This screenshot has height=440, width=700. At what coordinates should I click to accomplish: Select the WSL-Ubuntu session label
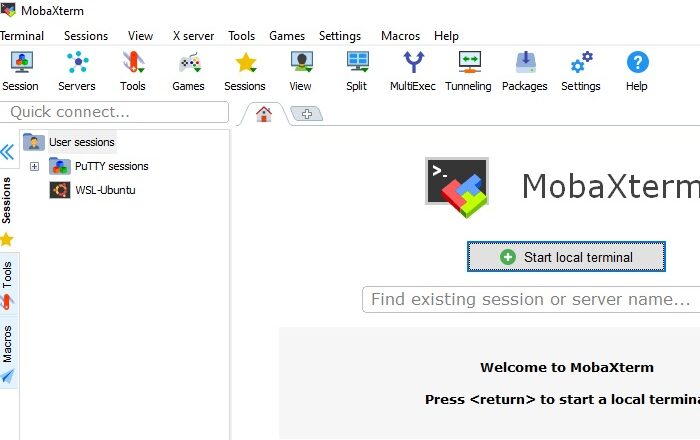click(x=105, y=190)
